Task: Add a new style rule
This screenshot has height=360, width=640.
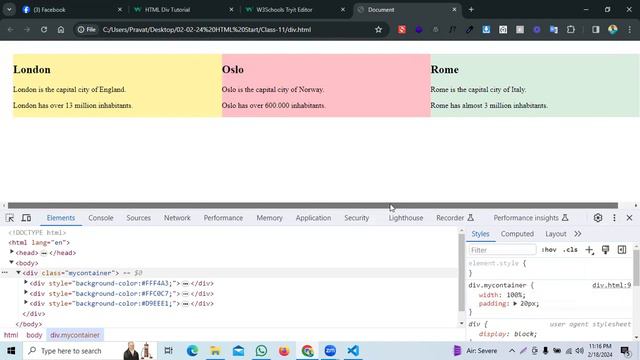Action: pyautogui.click(x=589, y=250)
